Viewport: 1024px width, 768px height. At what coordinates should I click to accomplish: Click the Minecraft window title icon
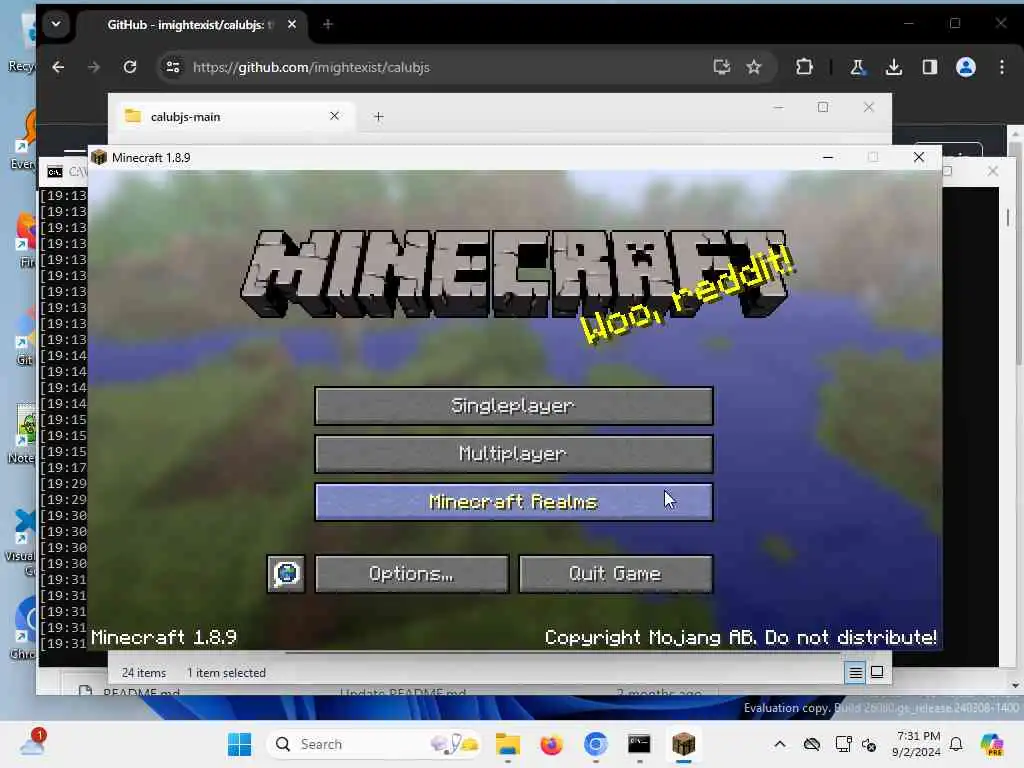click(99, 157)
